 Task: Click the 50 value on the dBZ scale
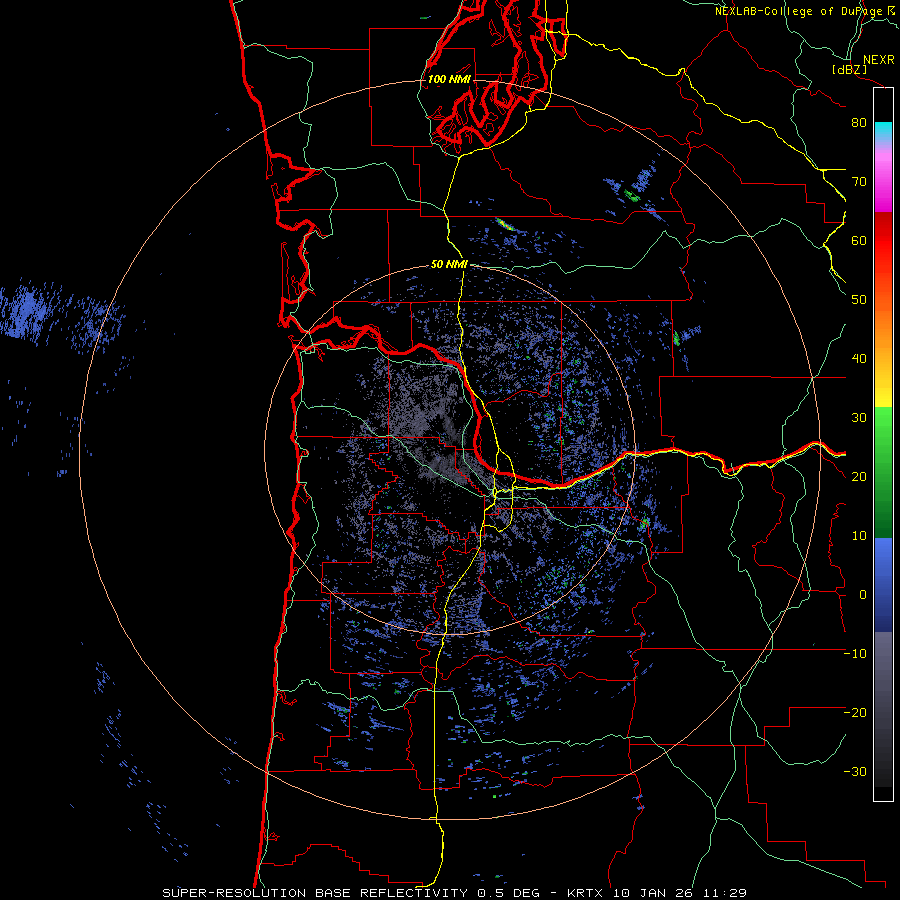pos(859,300)
